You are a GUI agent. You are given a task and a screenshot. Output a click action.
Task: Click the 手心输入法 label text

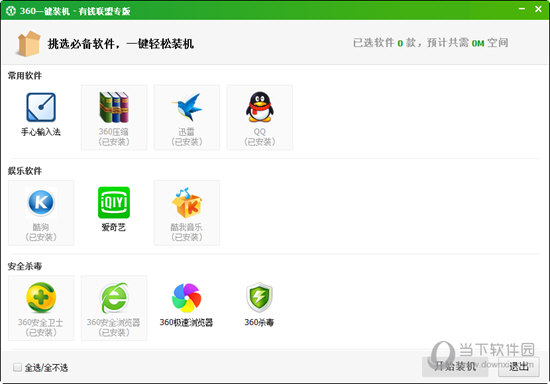click(41, 132)
